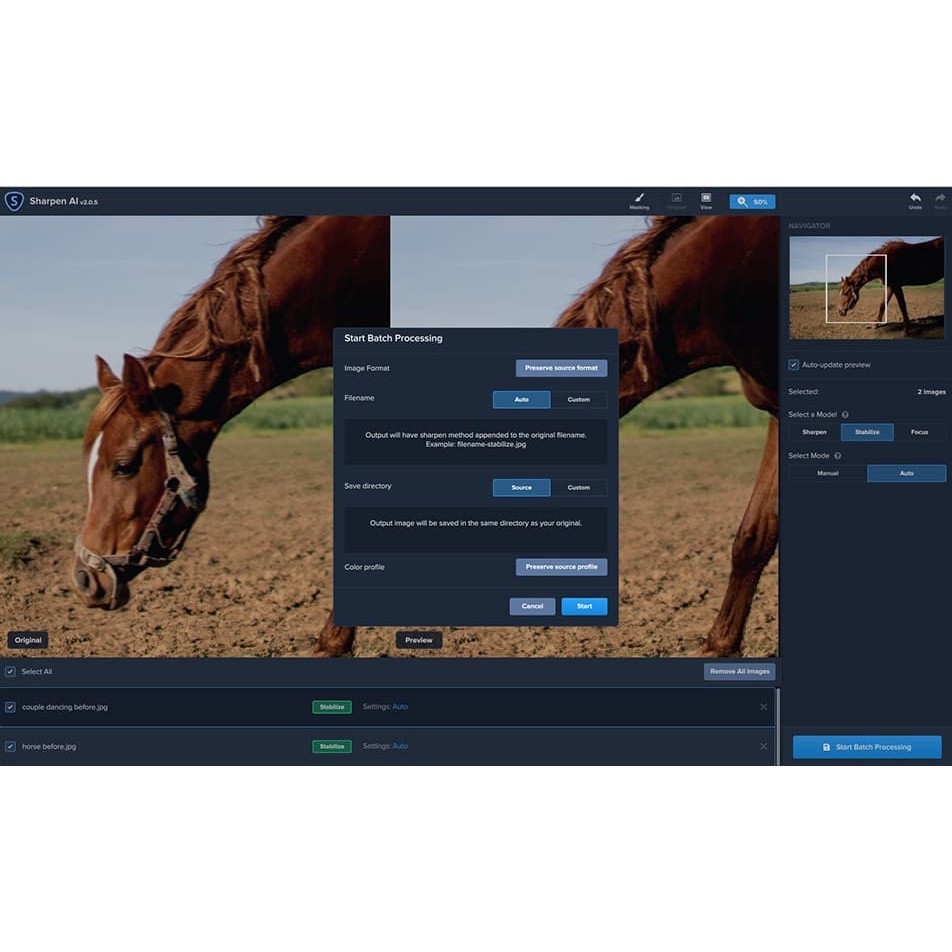Click the Sharpen AI logo icon
Viewport: 952px width, 952px height.
pos(14,201)
